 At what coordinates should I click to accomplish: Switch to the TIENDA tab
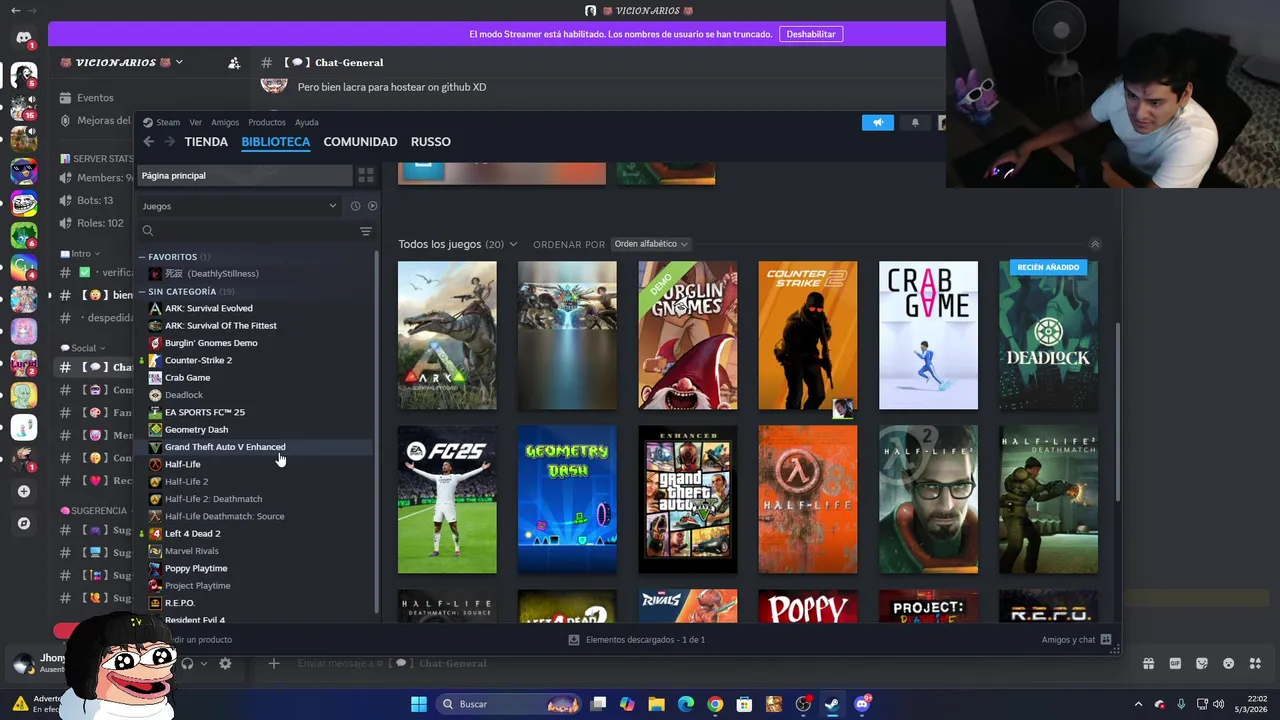[x=206, y=142]
